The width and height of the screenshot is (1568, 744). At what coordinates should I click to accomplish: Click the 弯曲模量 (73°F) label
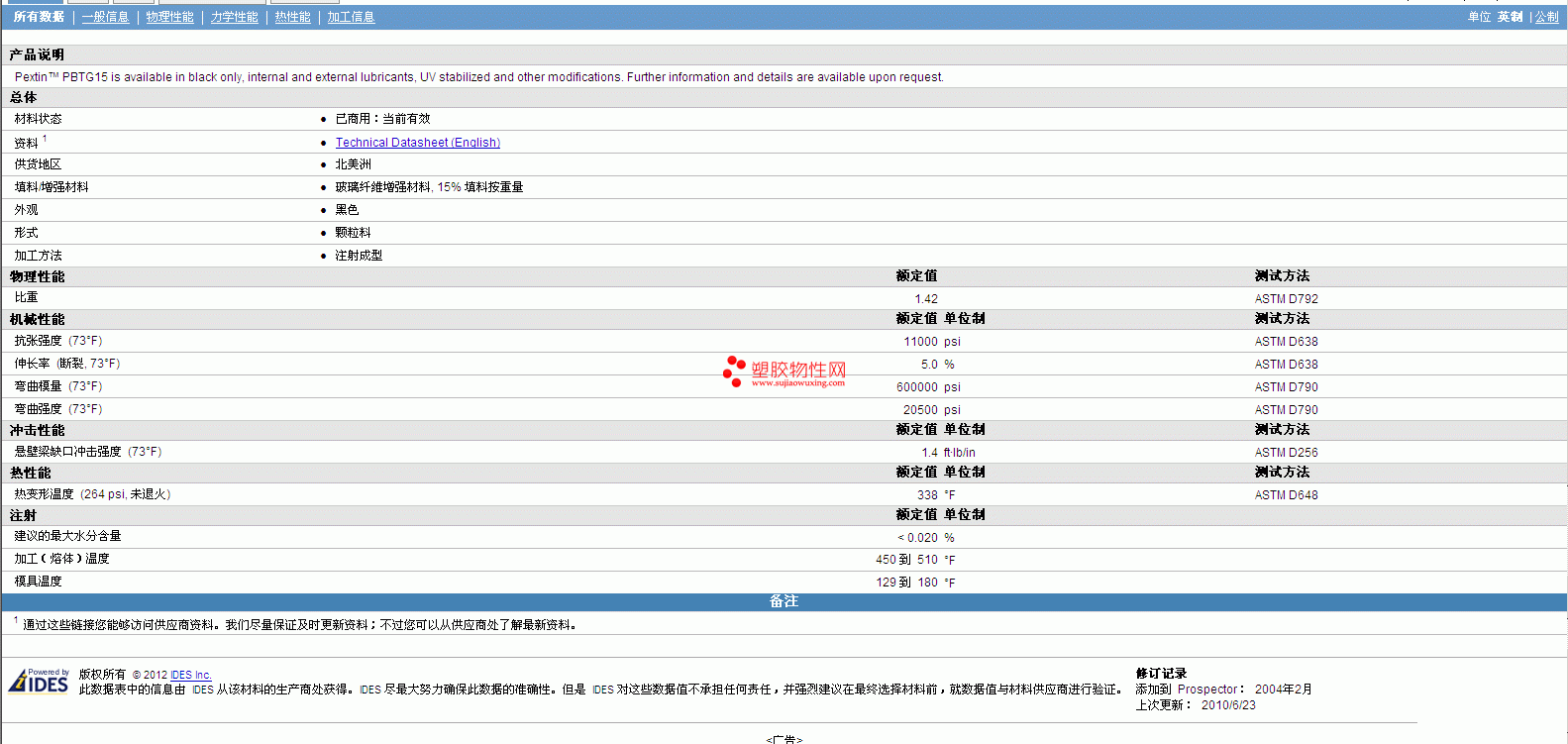(x=58, y=386)
